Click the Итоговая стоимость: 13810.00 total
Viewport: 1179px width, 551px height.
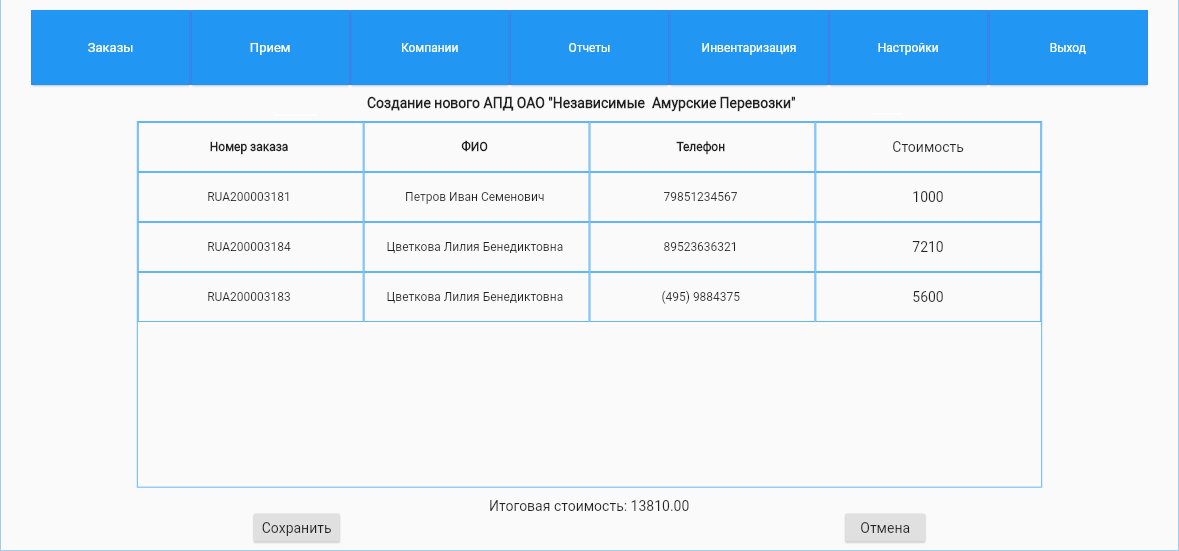[x=589, y=506]
